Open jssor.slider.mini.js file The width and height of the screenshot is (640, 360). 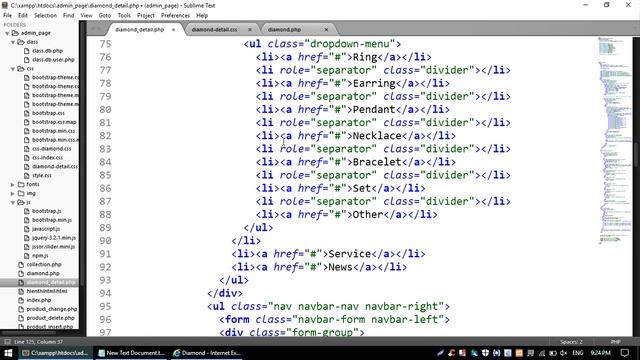(53, 247)
